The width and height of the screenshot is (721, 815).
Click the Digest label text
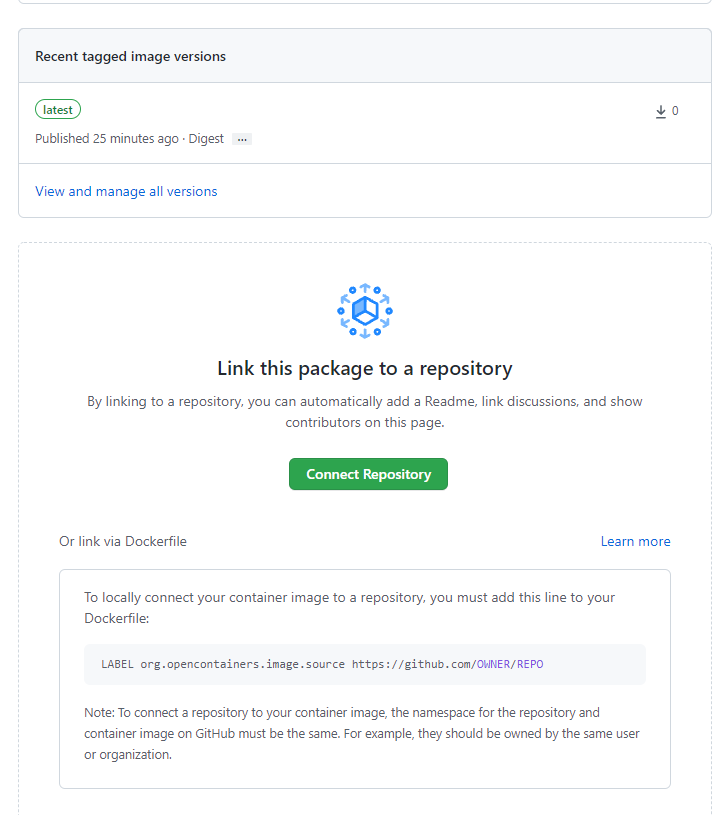click(x=206, y=139)
